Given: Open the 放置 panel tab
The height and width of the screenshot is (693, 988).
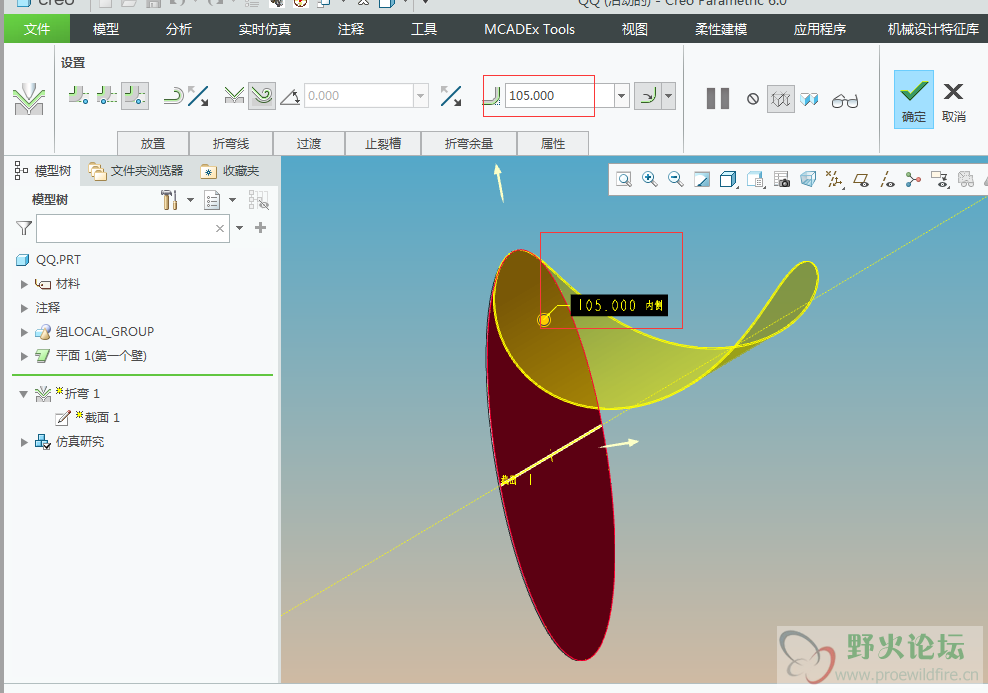Looking at the screenshot, I should coord(152,143).
